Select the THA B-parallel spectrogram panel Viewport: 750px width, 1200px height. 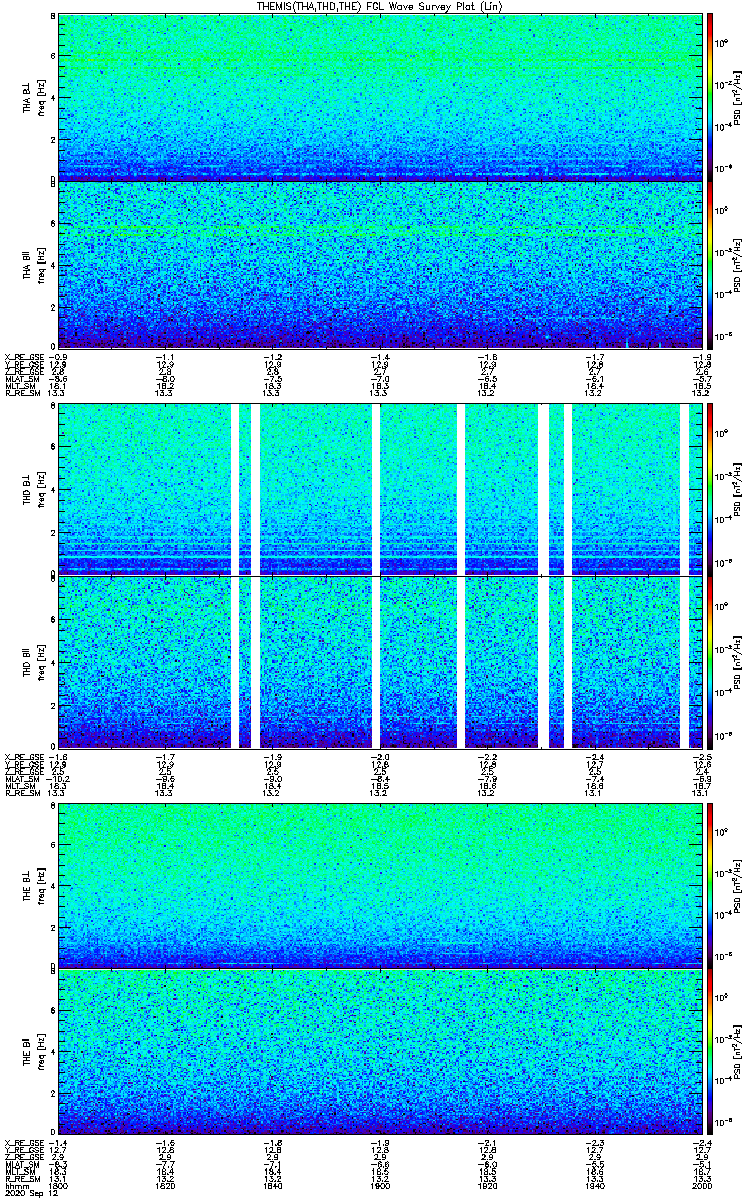click(380, 265)
